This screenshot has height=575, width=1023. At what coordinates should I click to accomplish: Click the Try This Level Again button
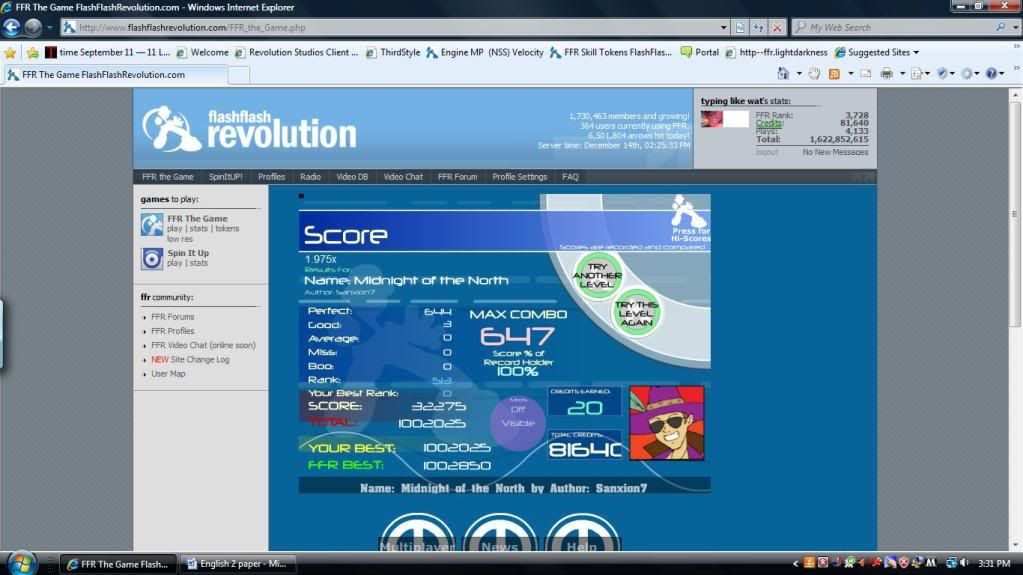(636, 312)
